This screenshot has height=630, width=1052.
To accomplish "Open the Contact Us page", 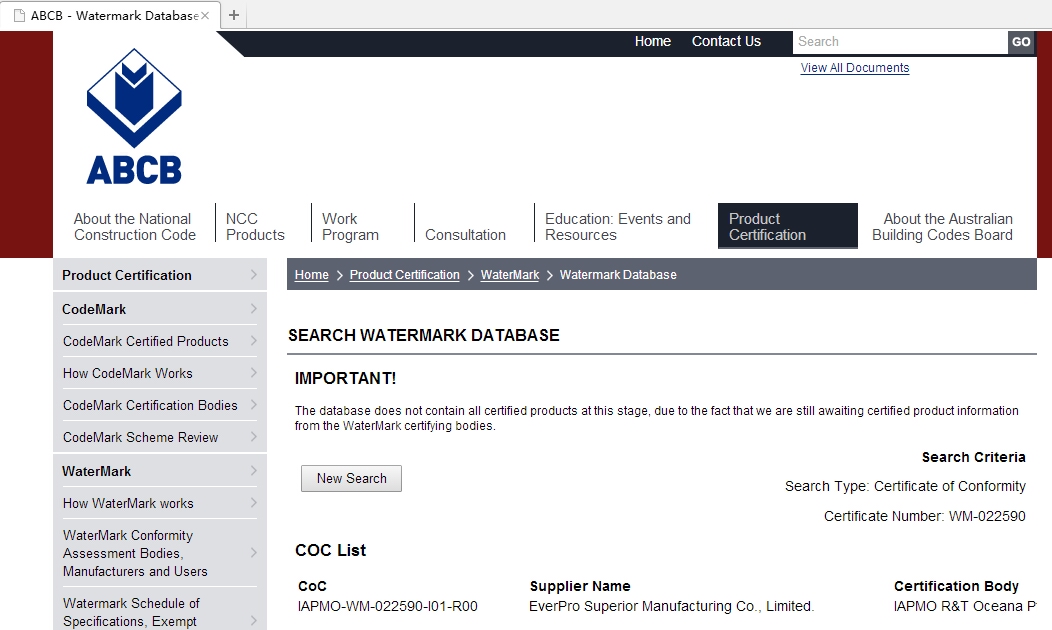I will click(x=726, y=42).
